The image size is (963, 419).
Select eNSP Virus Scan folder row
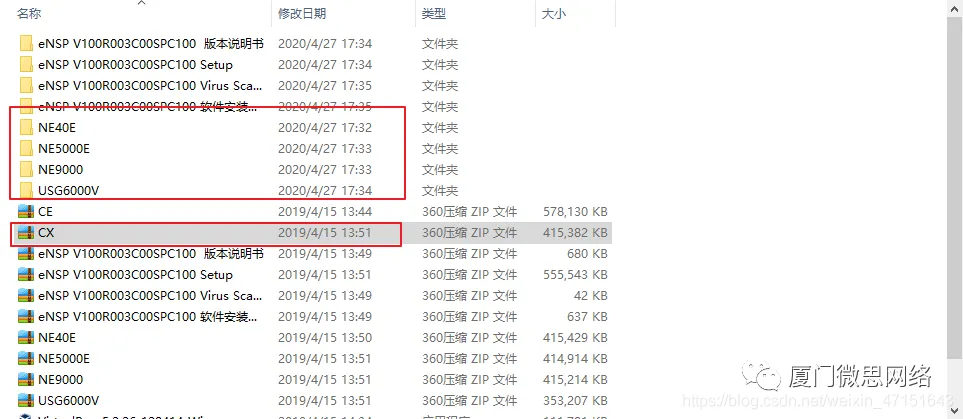pyautogui.click(x=311, y=85)
